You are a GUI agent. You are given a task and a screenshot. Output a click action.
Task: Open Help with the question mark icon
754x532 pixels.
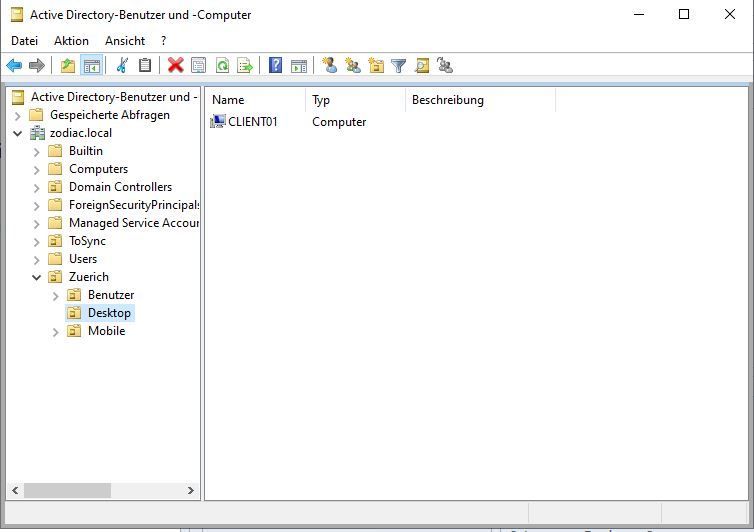[x=276, y=65]
